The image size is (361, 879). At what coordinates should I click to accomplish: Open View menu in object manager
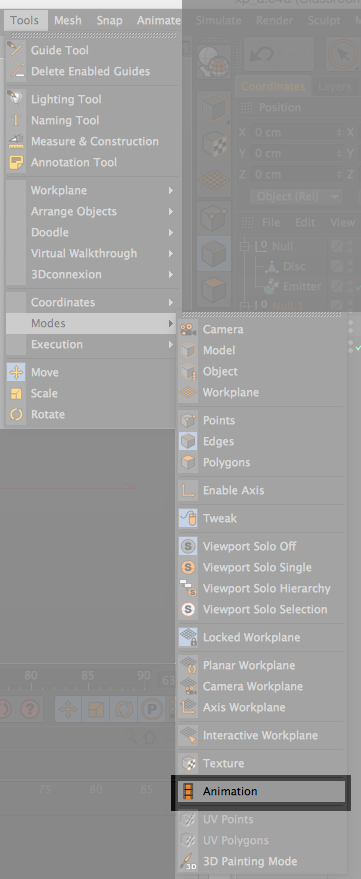tap(342, 223)
